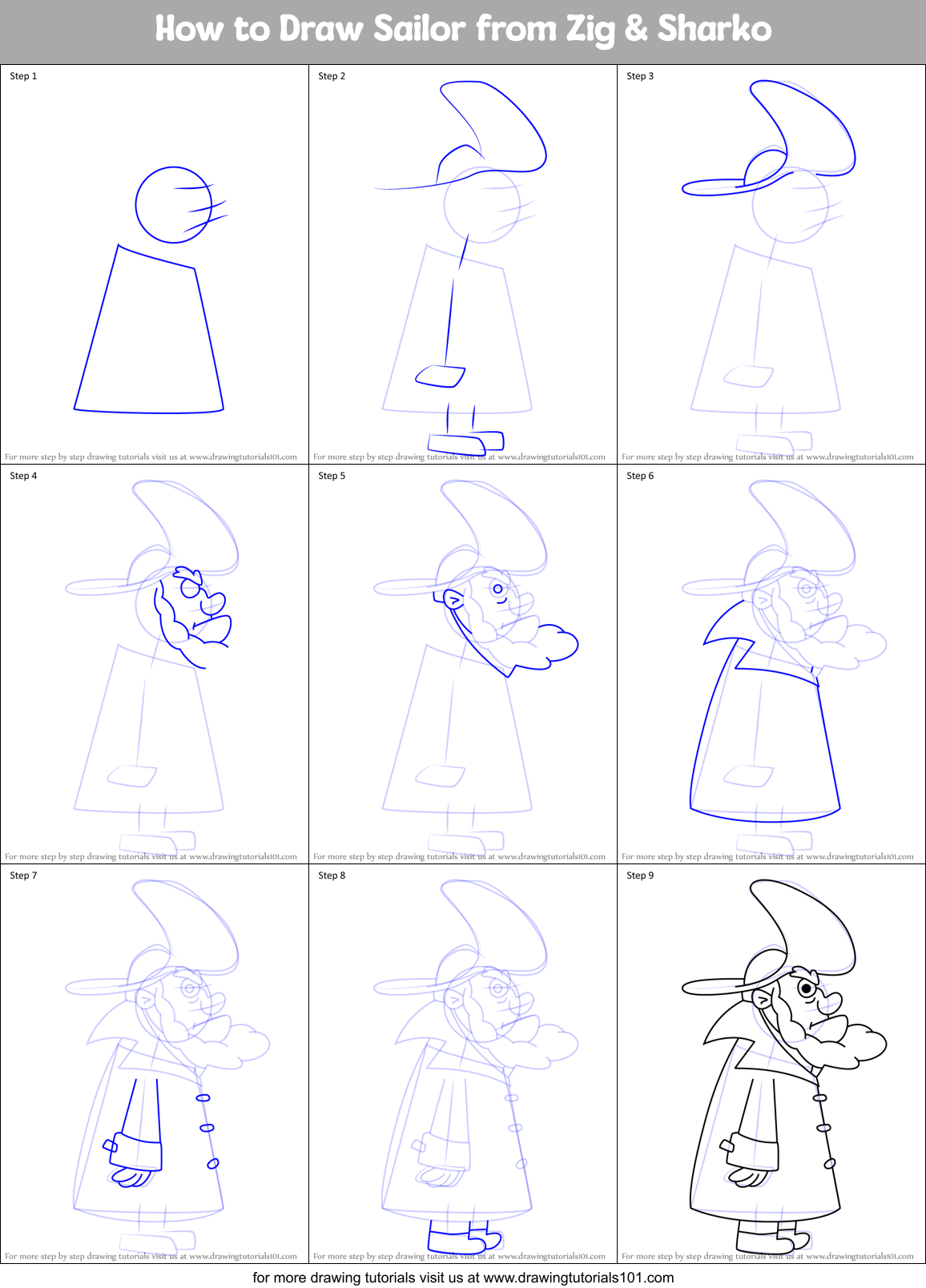Click the watermark URL under Step 9
This screenshot has height=1288, width=926.
[860, 1257]
